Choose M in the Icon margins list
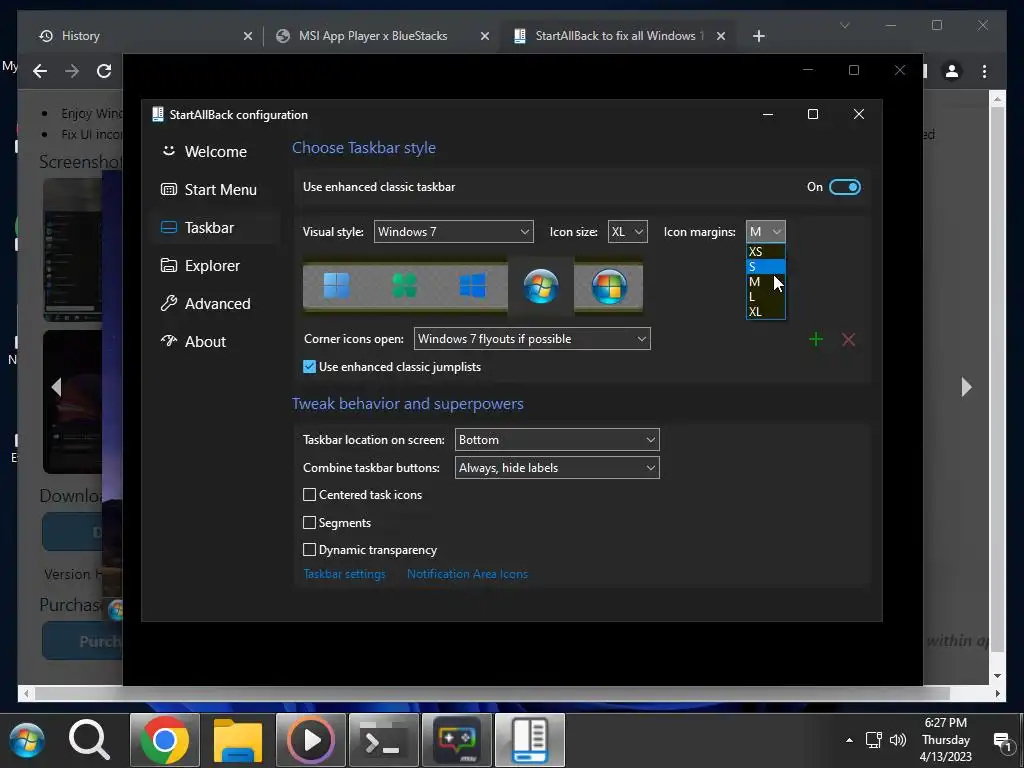Viewport: 1024px width, 768px height. point(765,281)
